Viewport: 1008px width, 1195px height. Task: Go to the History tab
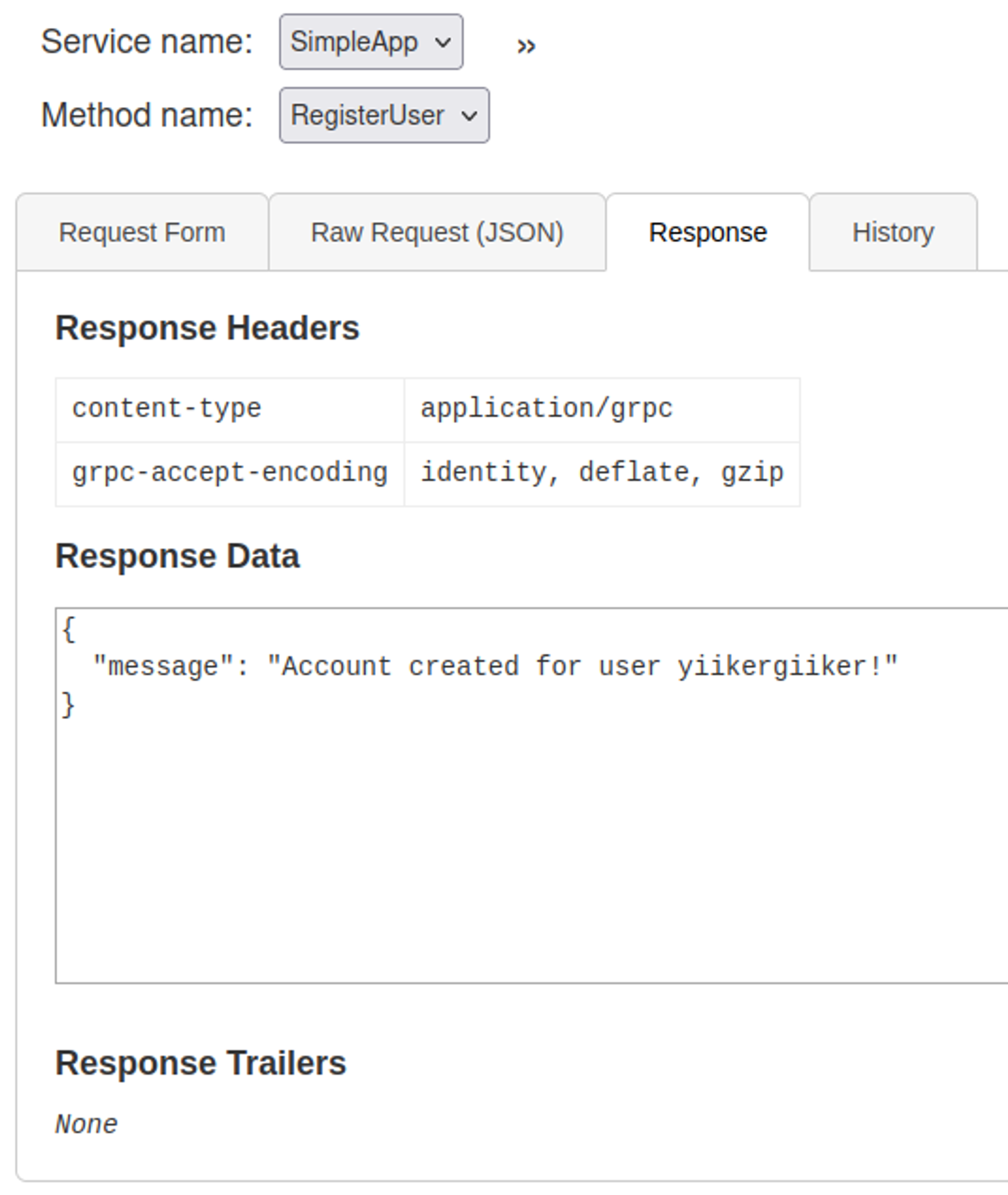coord(893,232)
